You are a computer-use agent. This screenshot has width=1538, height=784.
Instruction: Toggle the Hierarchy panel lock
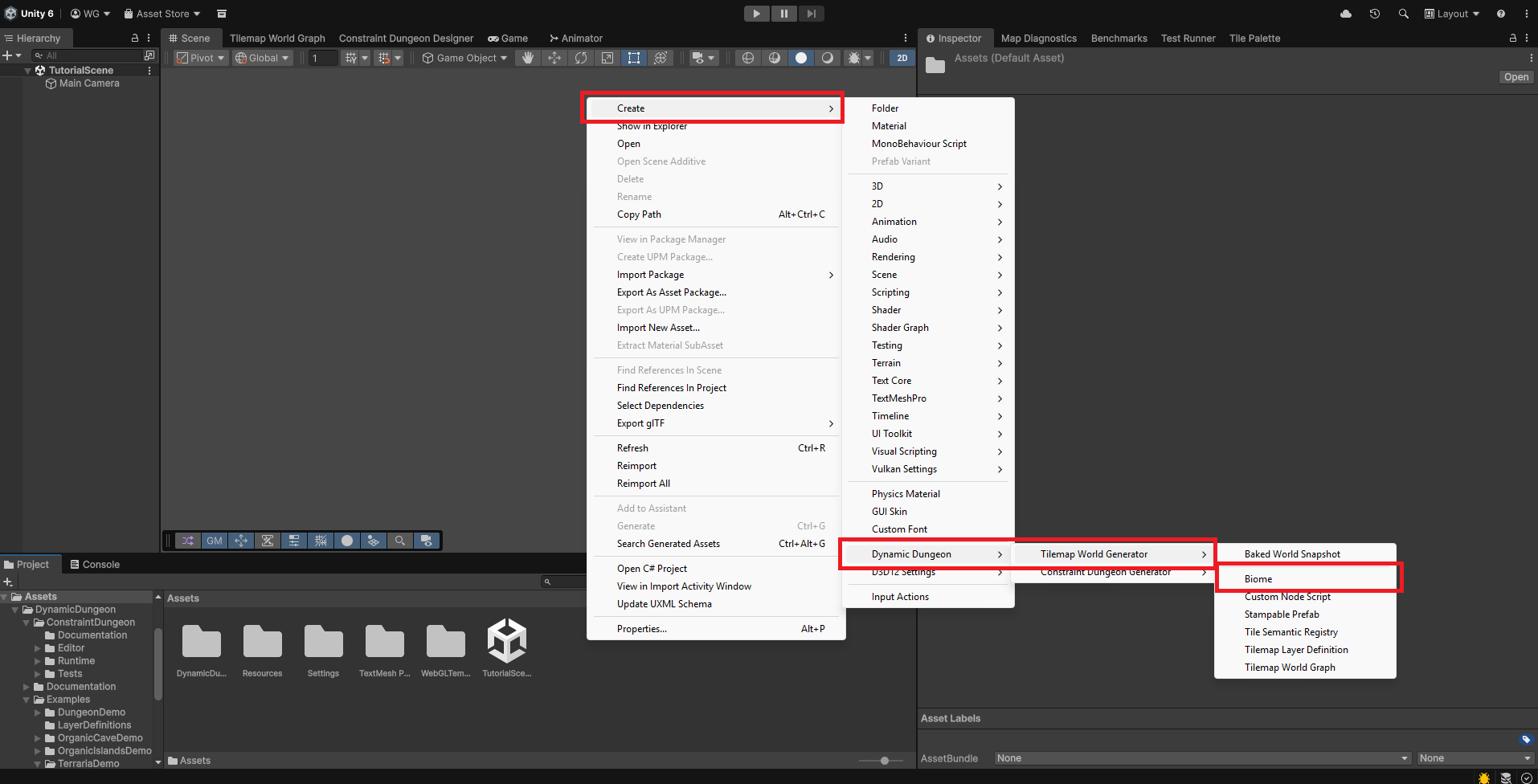click(x=135, y=38)
